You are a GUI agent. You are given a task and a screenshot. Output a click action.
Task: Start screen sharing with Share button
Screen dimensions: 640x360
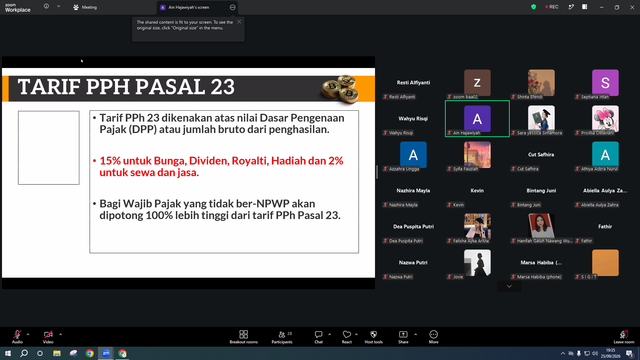pyautogui.click(x=403, y=337)
